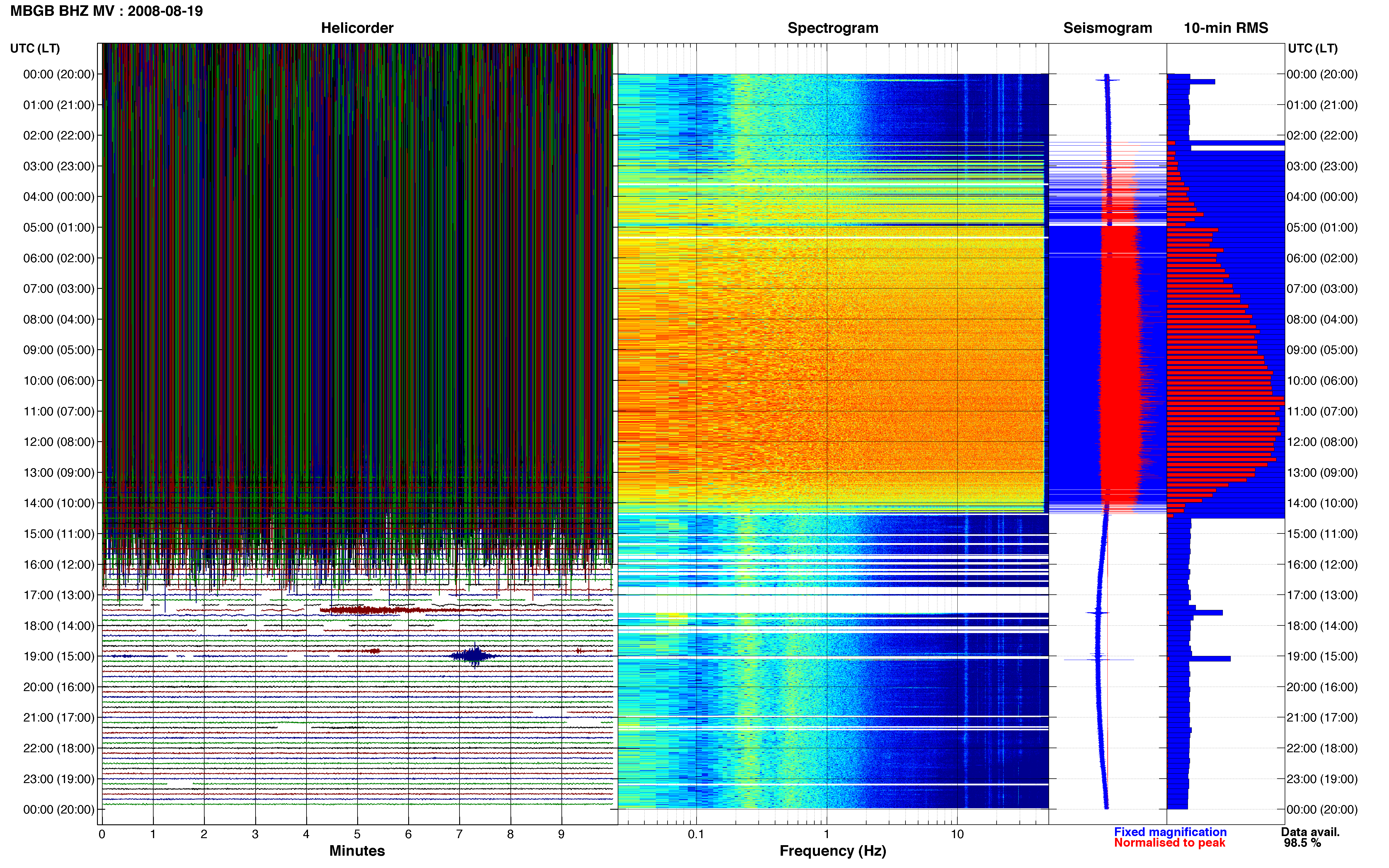Click the right '17:00 (13:00)' time label
Image resolution: width=1389 pixels, height=868 pixels.
(x=1322, y=595)
